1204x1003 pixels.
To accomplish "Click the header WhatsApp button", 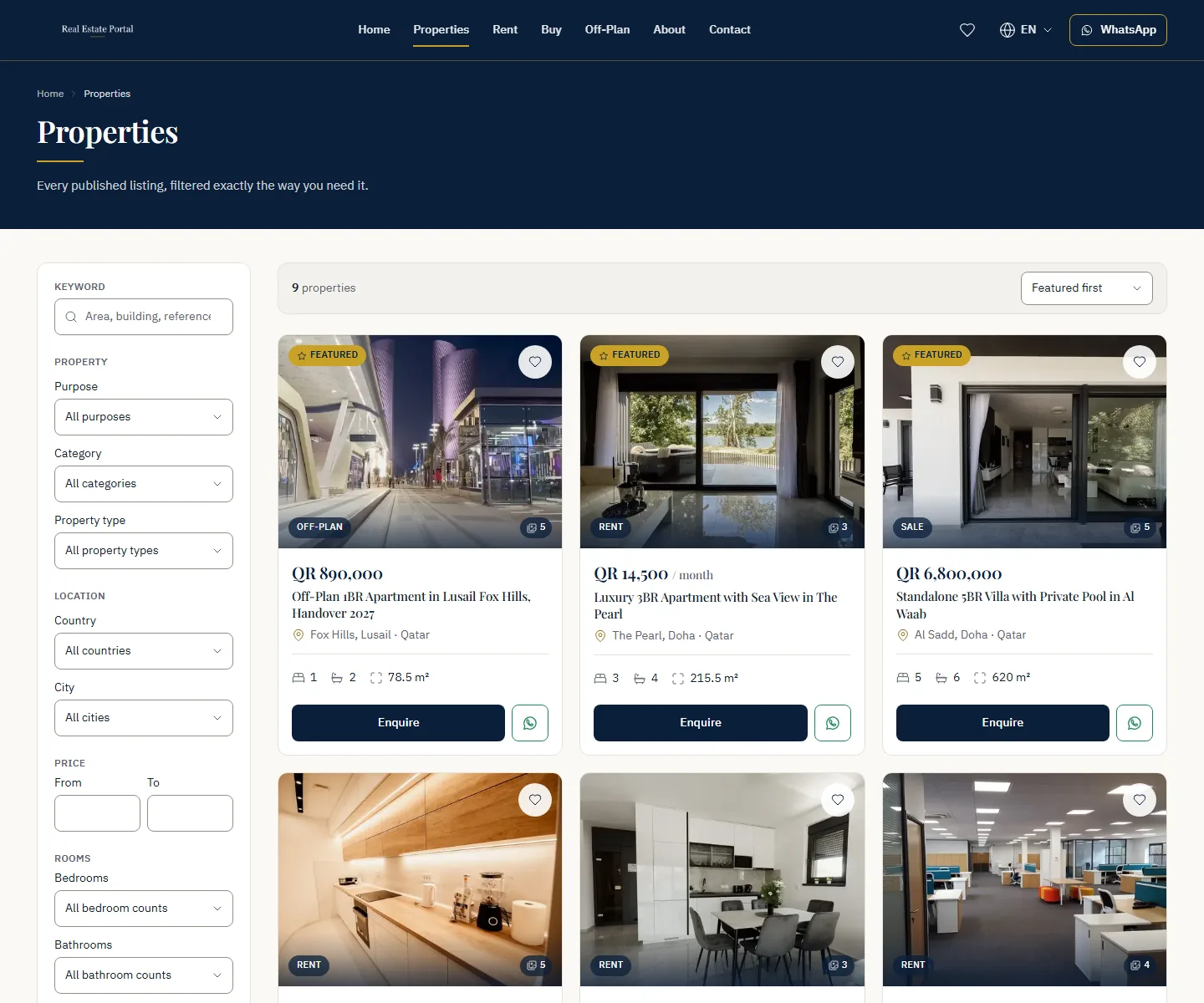I will [x=1118, y=30].
